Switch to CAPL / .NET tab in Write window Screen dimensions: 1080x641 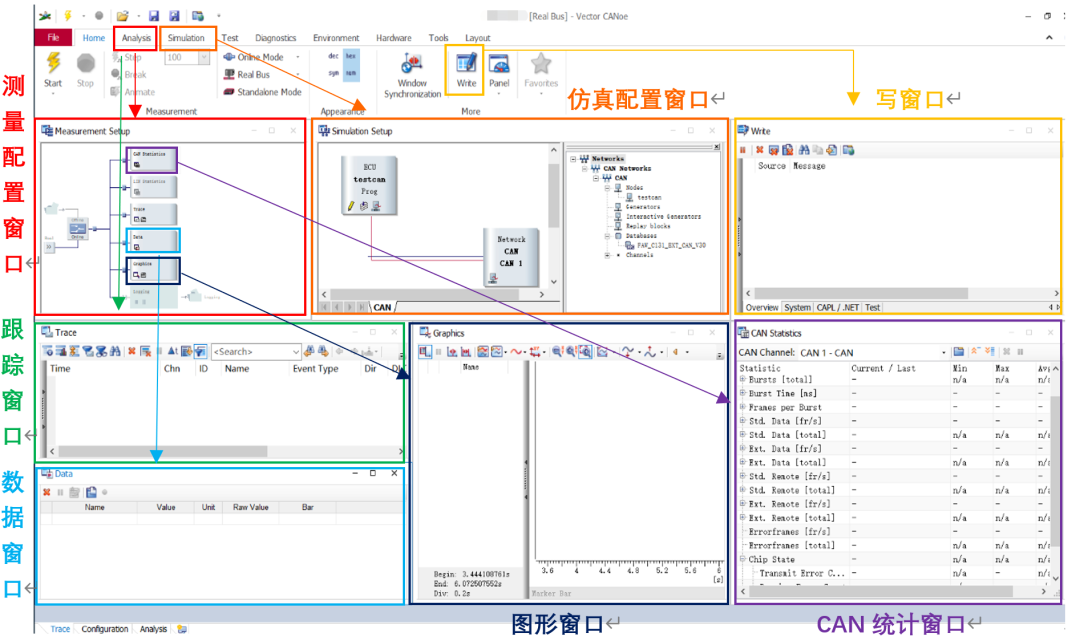click(838, 308)
